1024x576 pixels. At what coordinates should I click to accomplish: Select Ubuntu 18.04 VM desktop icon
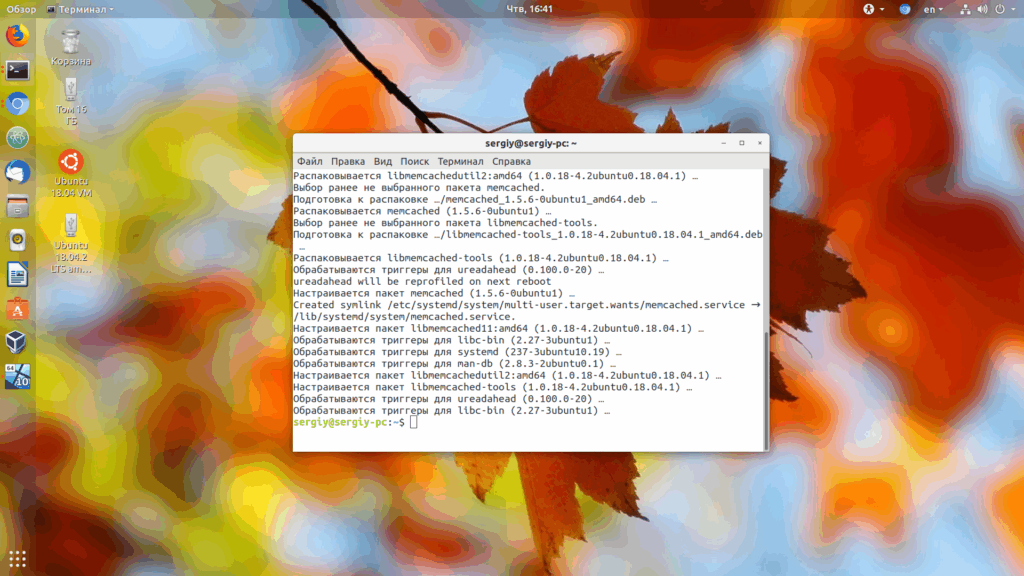[71, 174]
